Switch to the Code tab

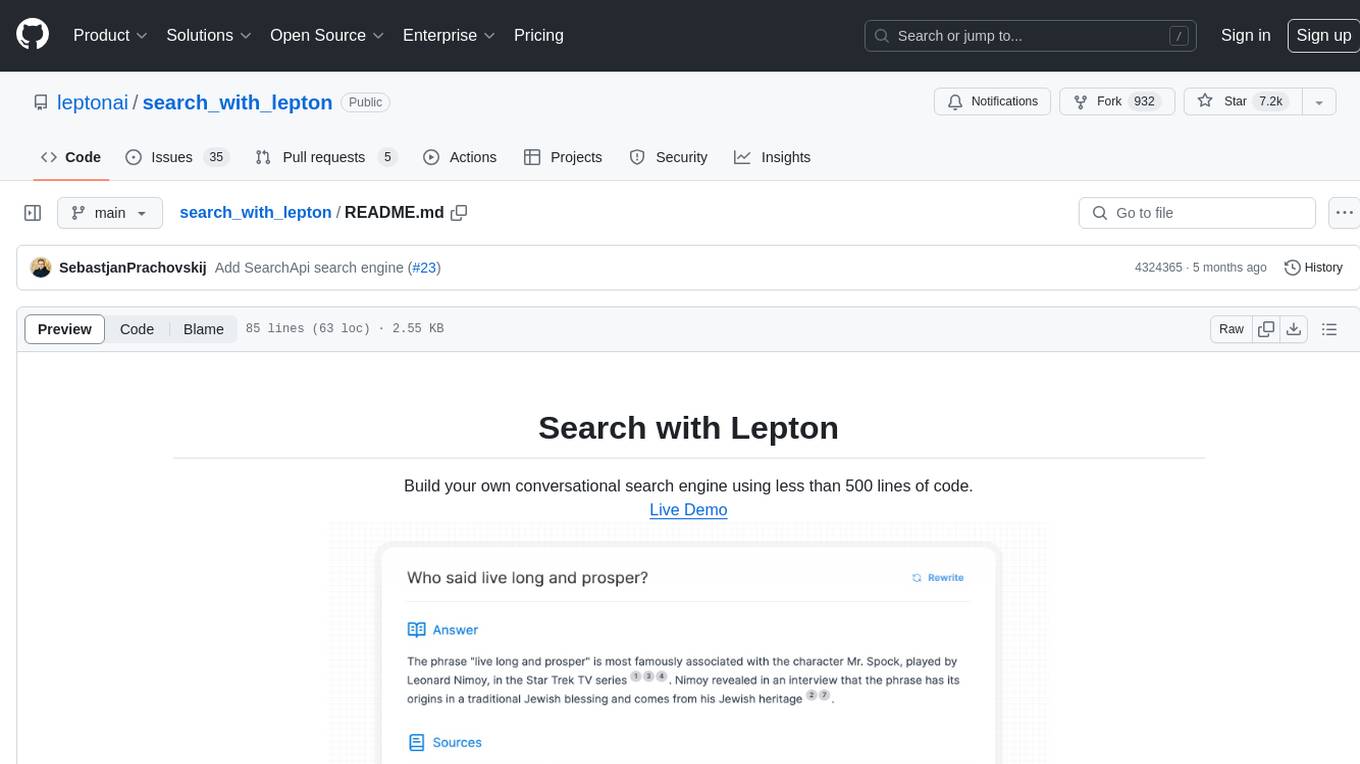point(71,157)
